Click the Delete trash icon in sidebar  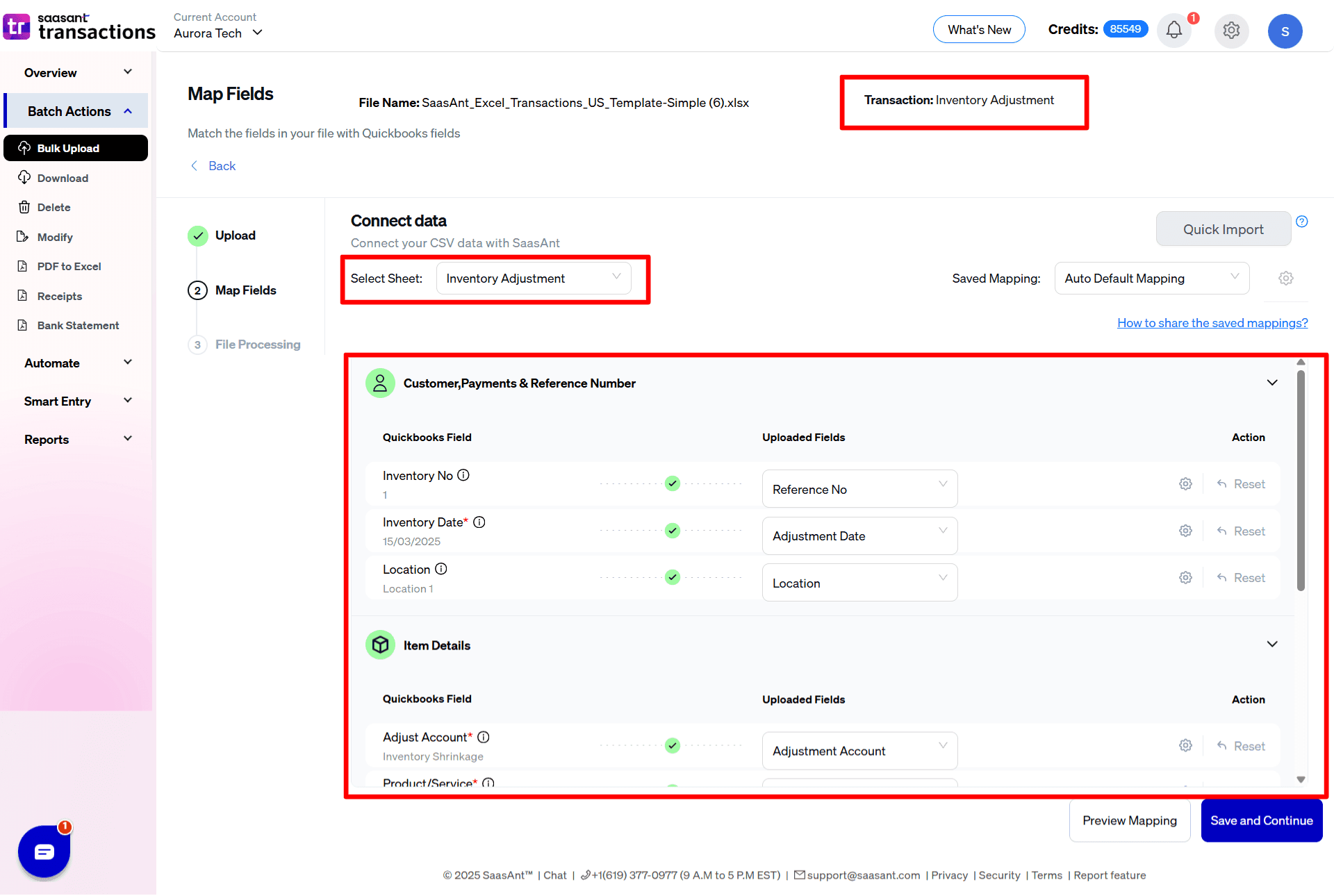click(24, 207)
